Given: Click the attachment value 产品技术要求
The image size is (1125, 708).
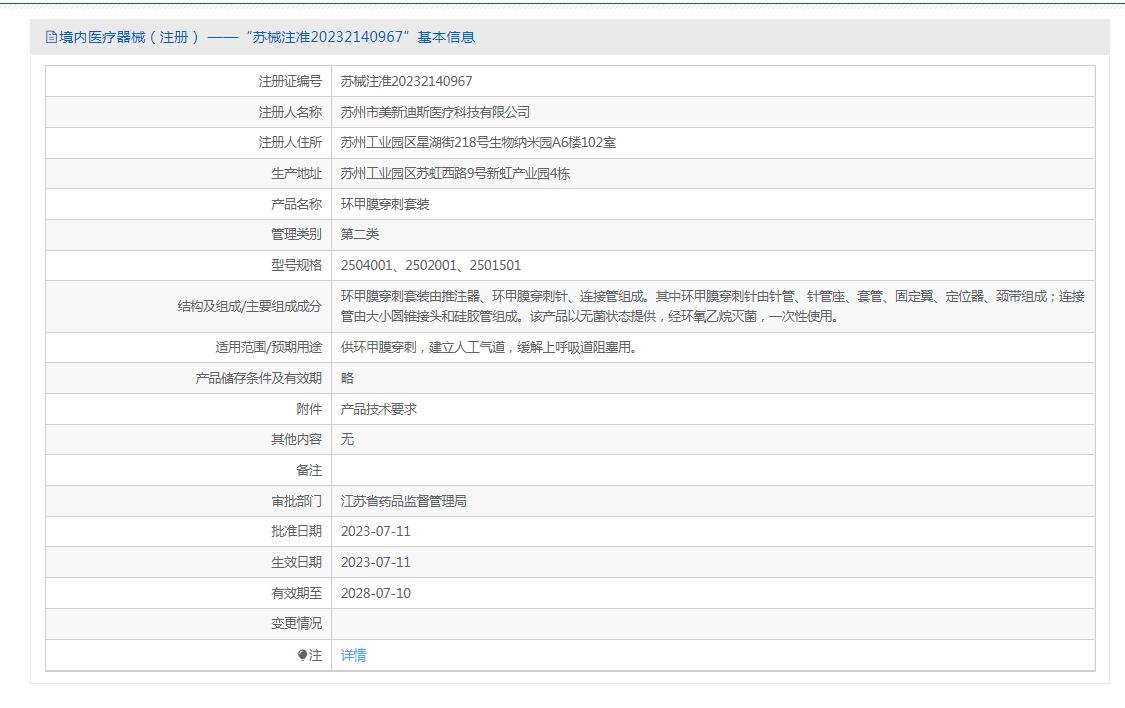Looking at the screenshot, I should (x=378, y=409).
